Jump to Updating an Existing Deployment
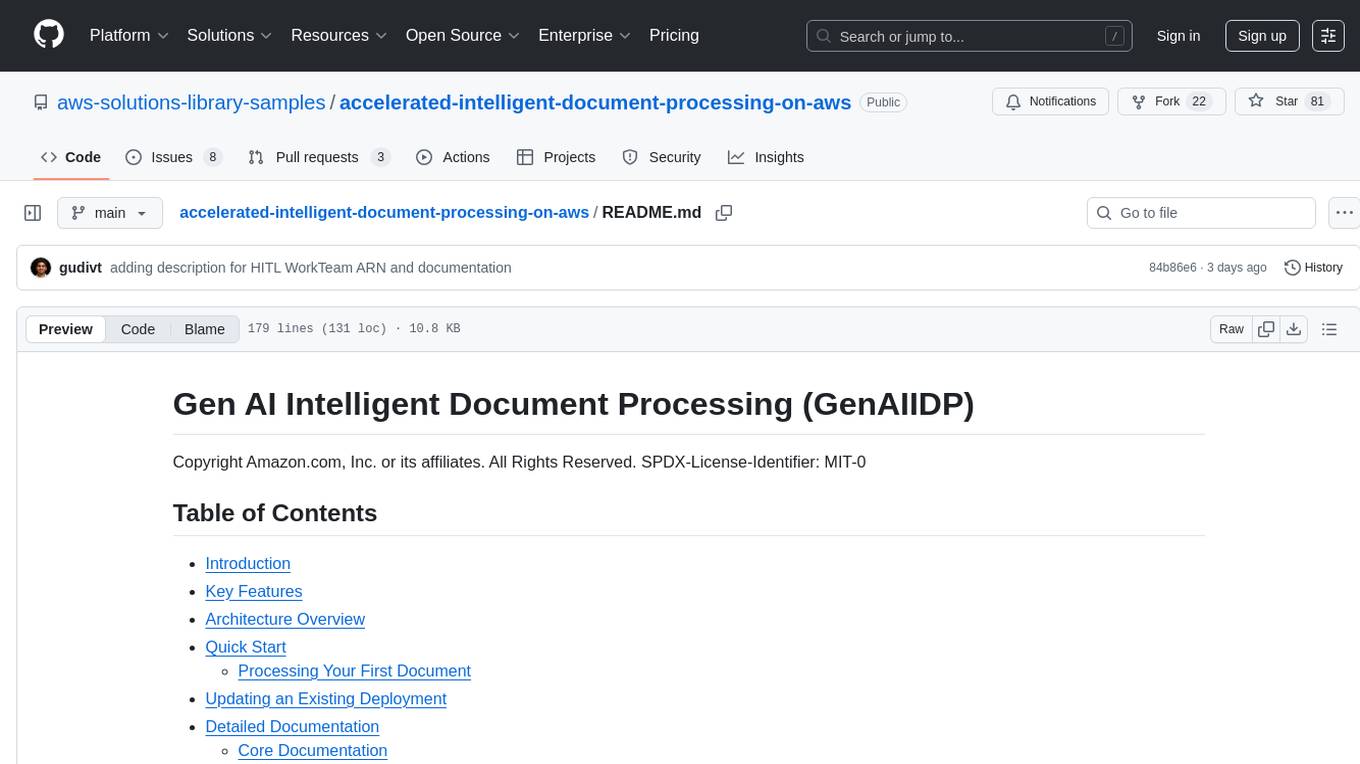This screenshot has width=1360, height=764. pyautogui.click(x=325, y=698)
